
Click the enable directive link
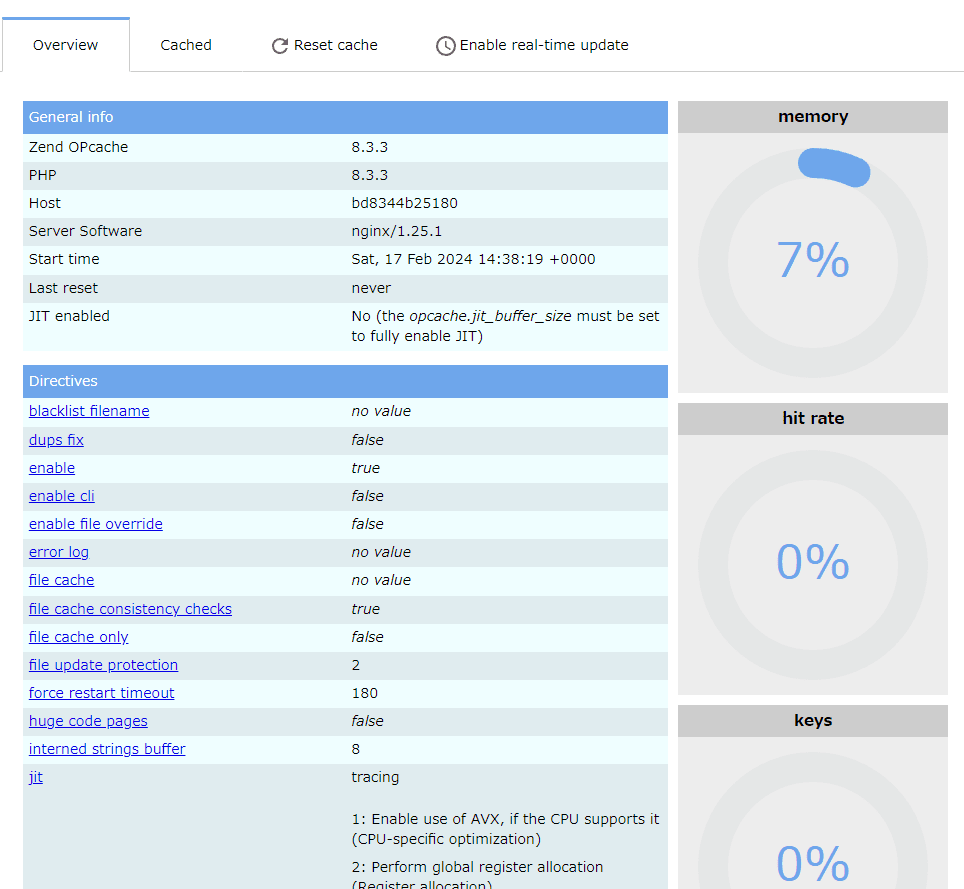pos(51,468)
